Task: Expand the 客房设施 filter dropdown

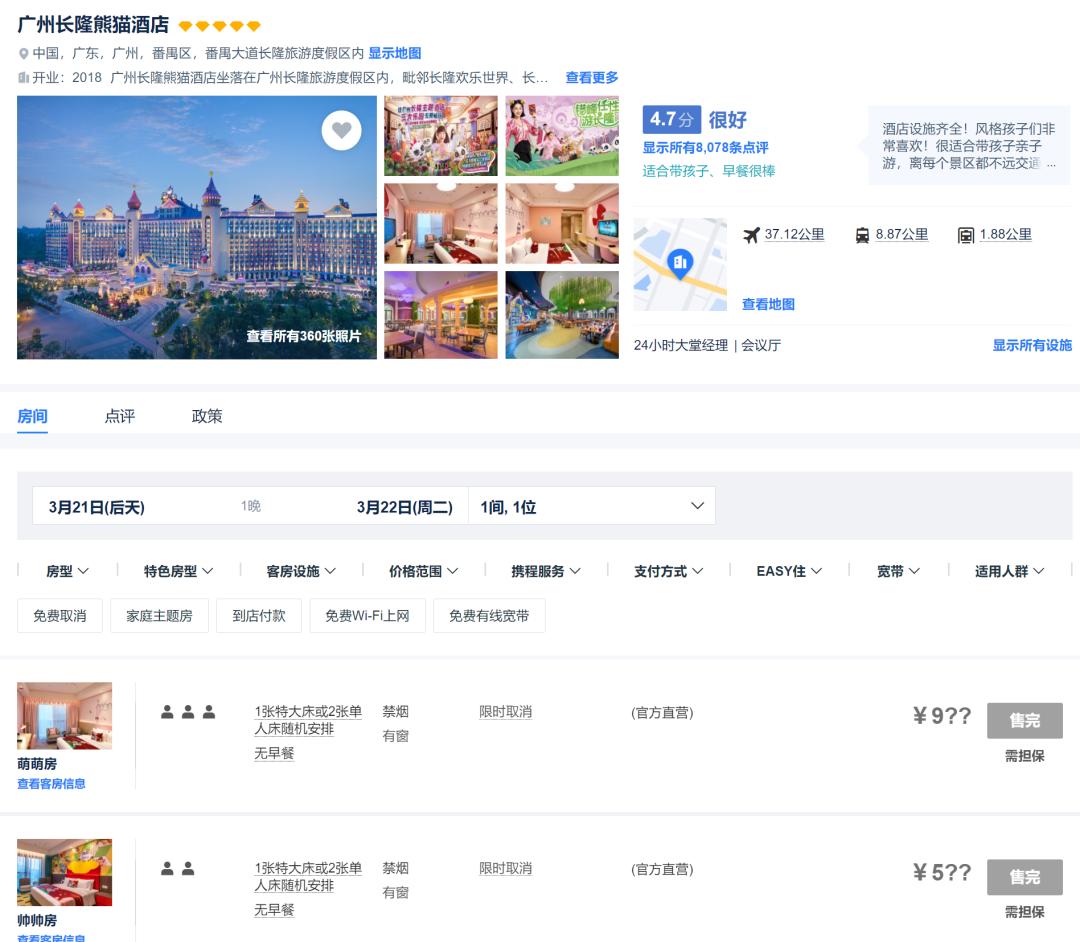Action: pos(301,571)
